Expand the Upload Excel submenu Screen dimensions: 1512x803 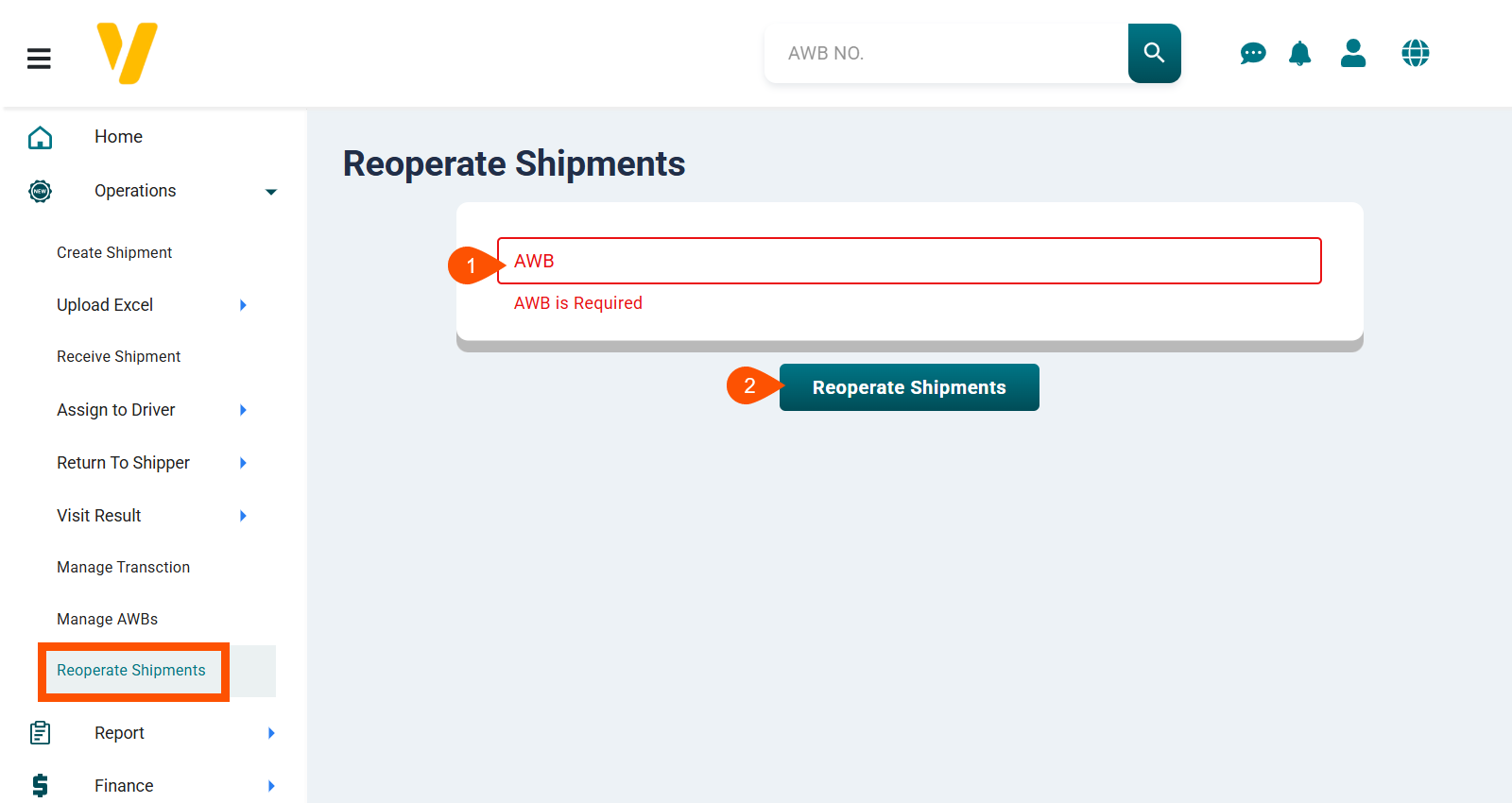pos(243,304)
